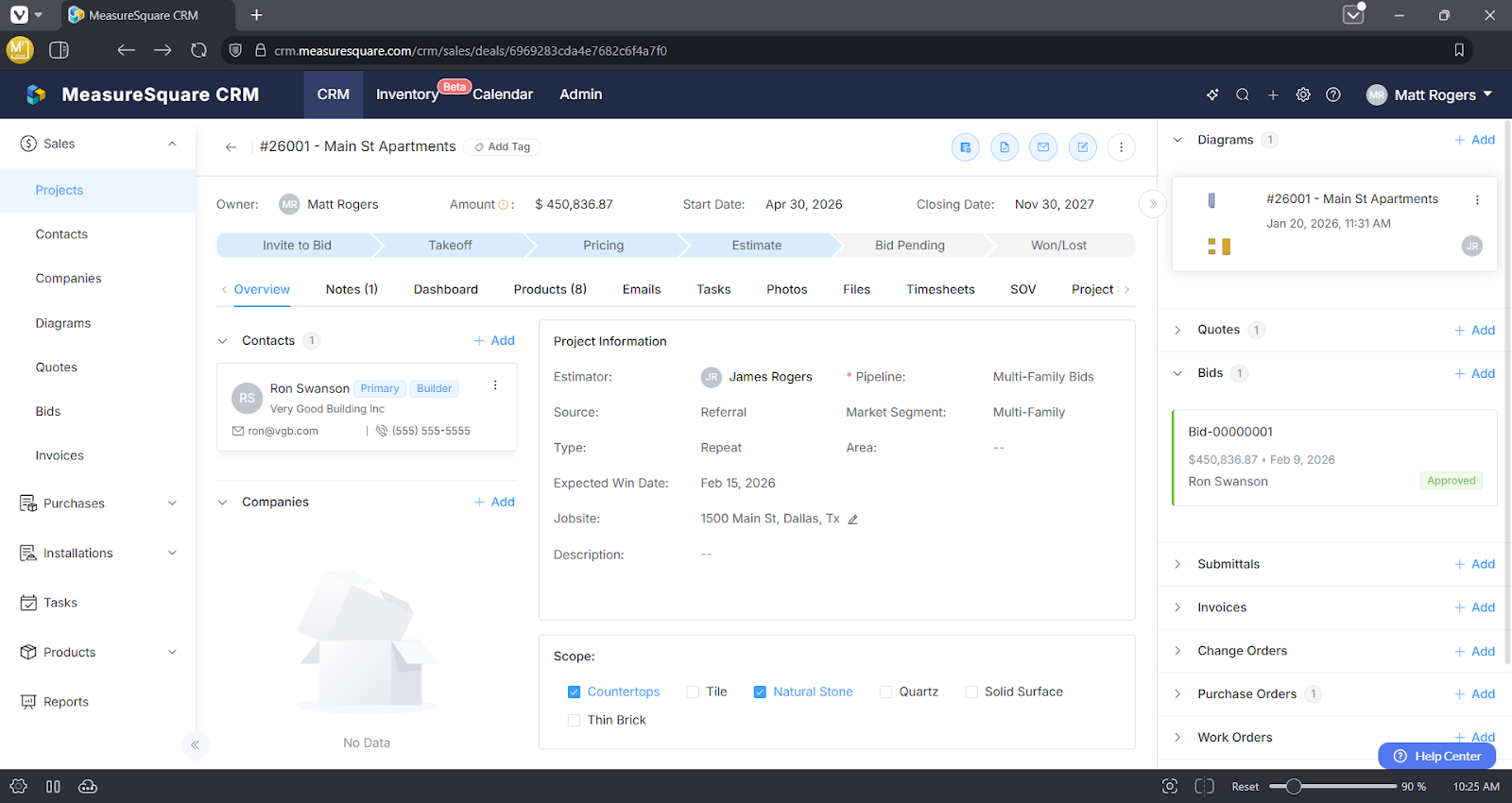The height and width of the screenshot is (803, 1512).
Task: Click the Help Center button
Action: (1436, 756)
